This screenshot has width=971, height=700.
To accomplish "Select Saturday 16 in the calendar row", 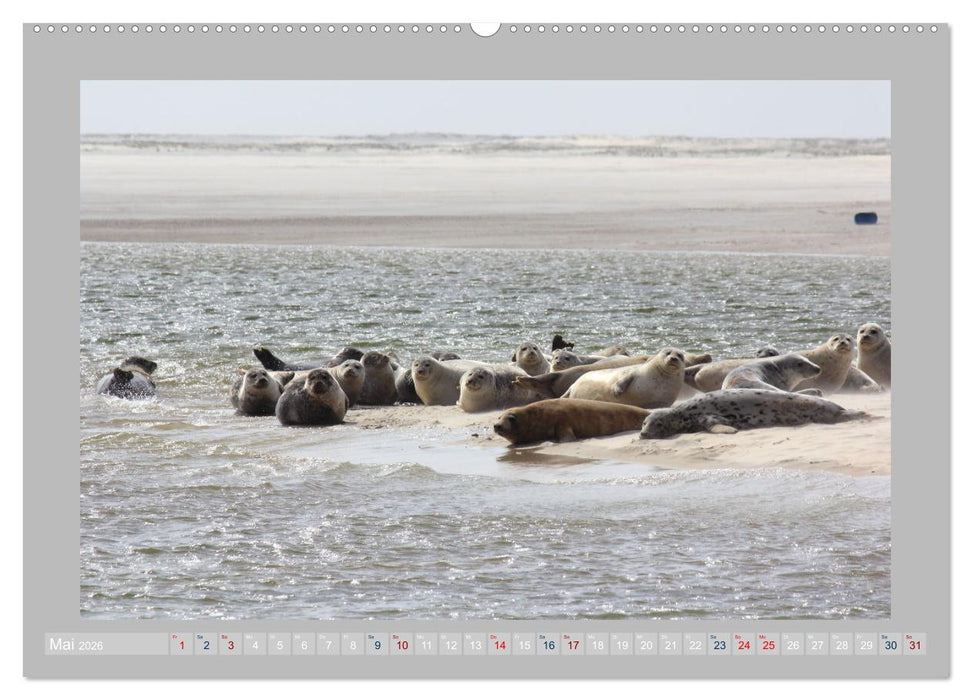I will pyautogui.click(x=548, y=647).
